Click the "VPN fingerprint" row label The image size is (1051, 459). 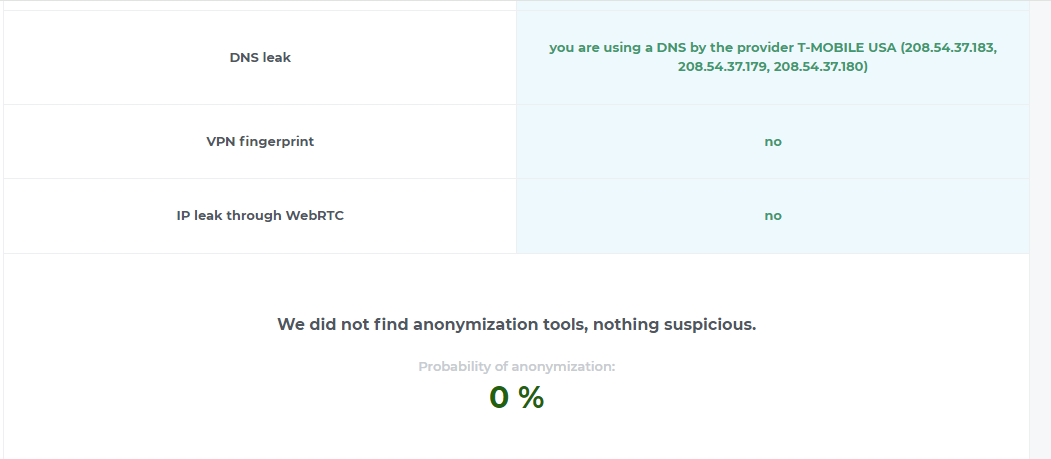click(x=260, y=141)
